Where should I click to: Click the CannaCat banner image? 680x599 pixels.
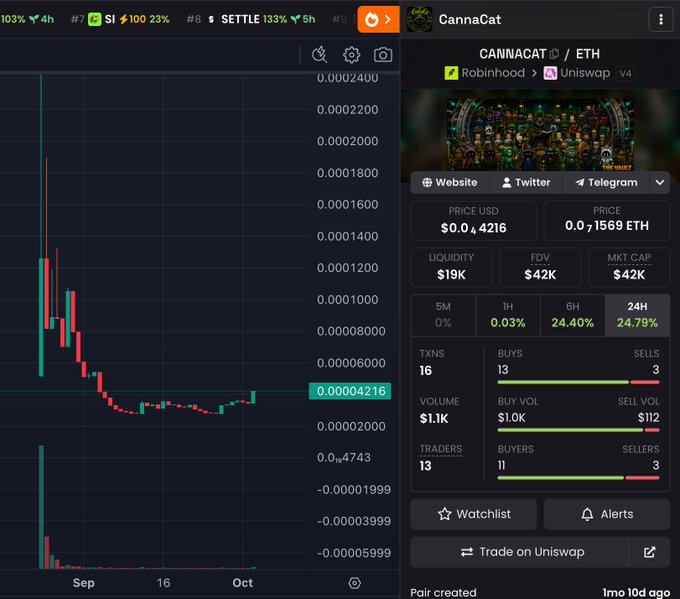[x=540, y=134]
